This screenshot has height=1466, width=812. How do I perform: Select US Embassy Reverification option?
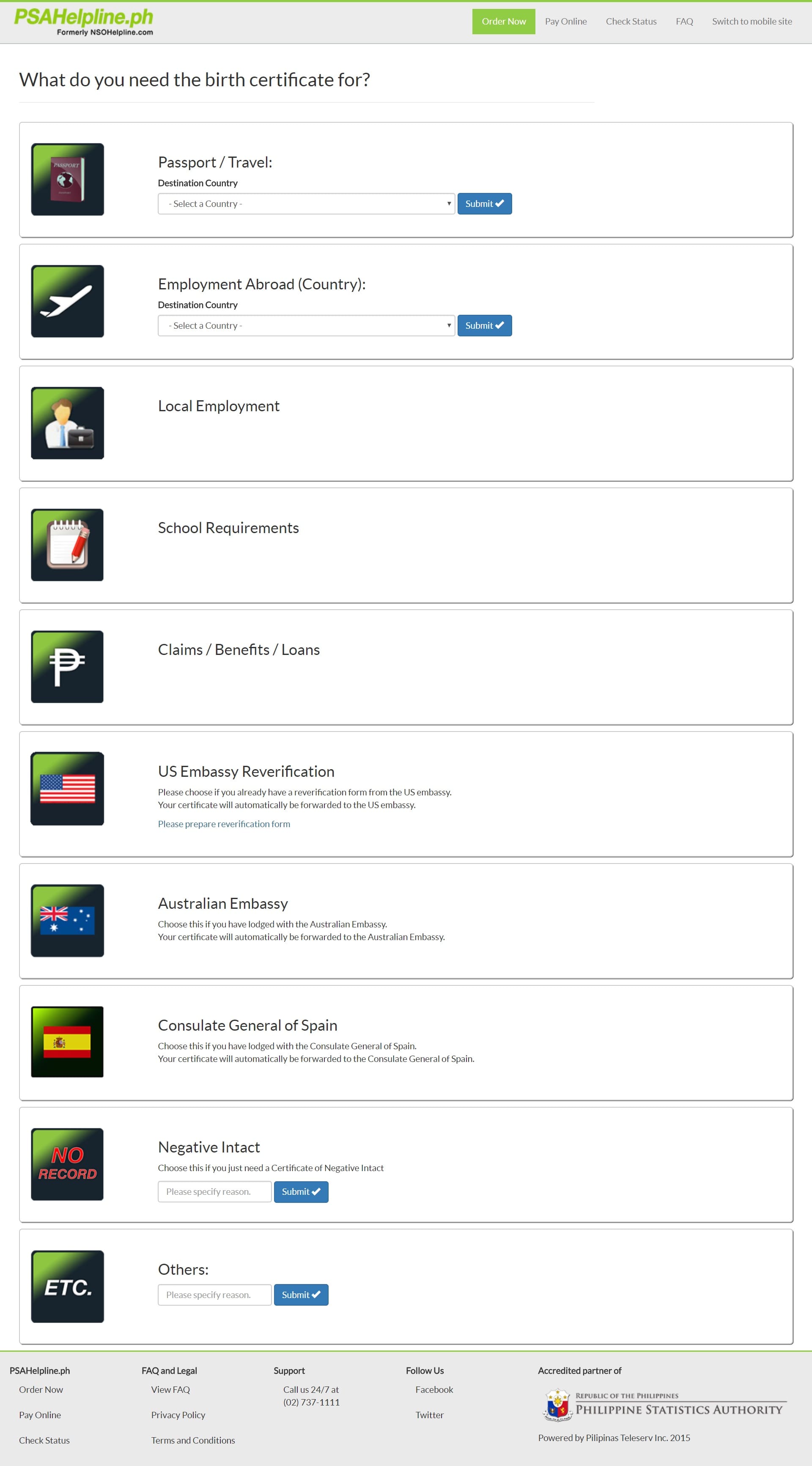coord(246,771)
